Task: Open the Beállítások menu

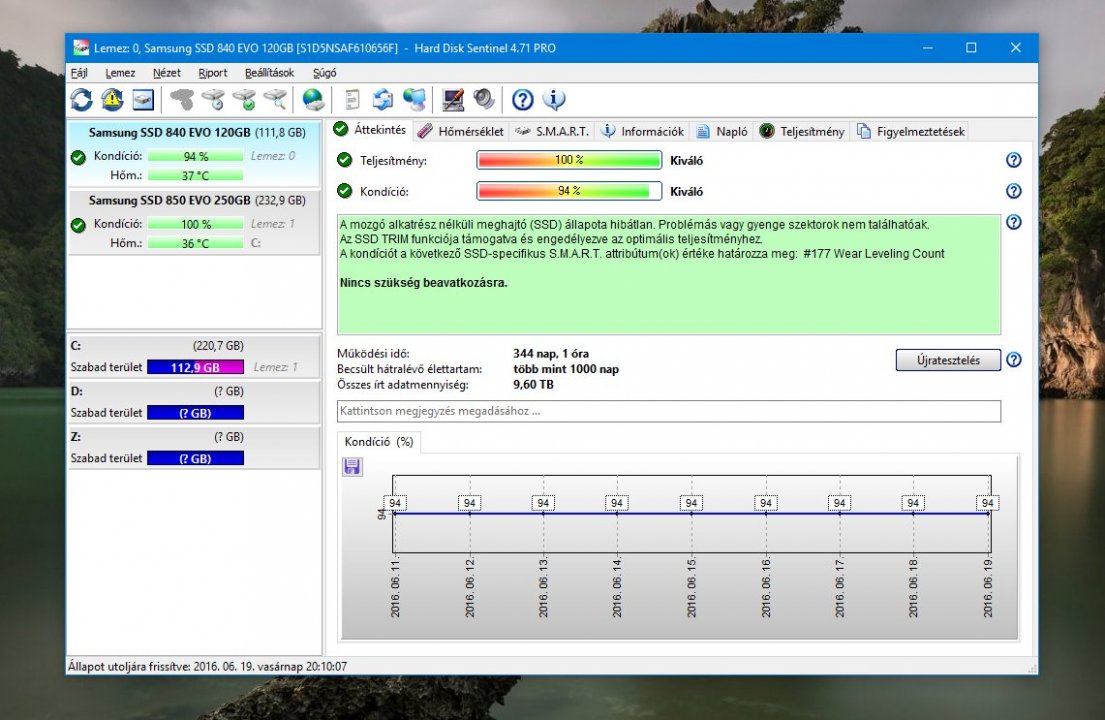Action: [x=269, y=73]
